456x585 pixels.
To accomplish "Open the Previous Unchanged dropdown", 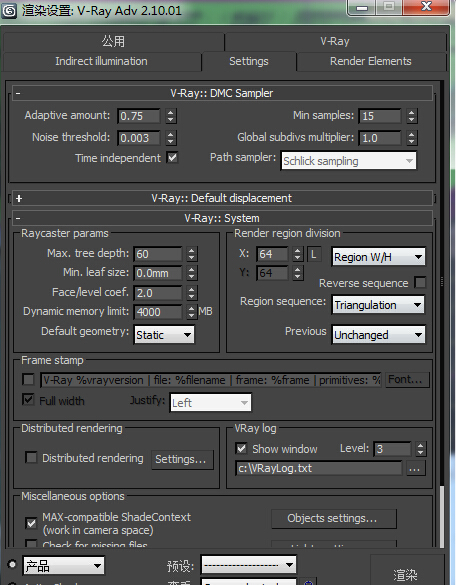I will coord(378,335).
